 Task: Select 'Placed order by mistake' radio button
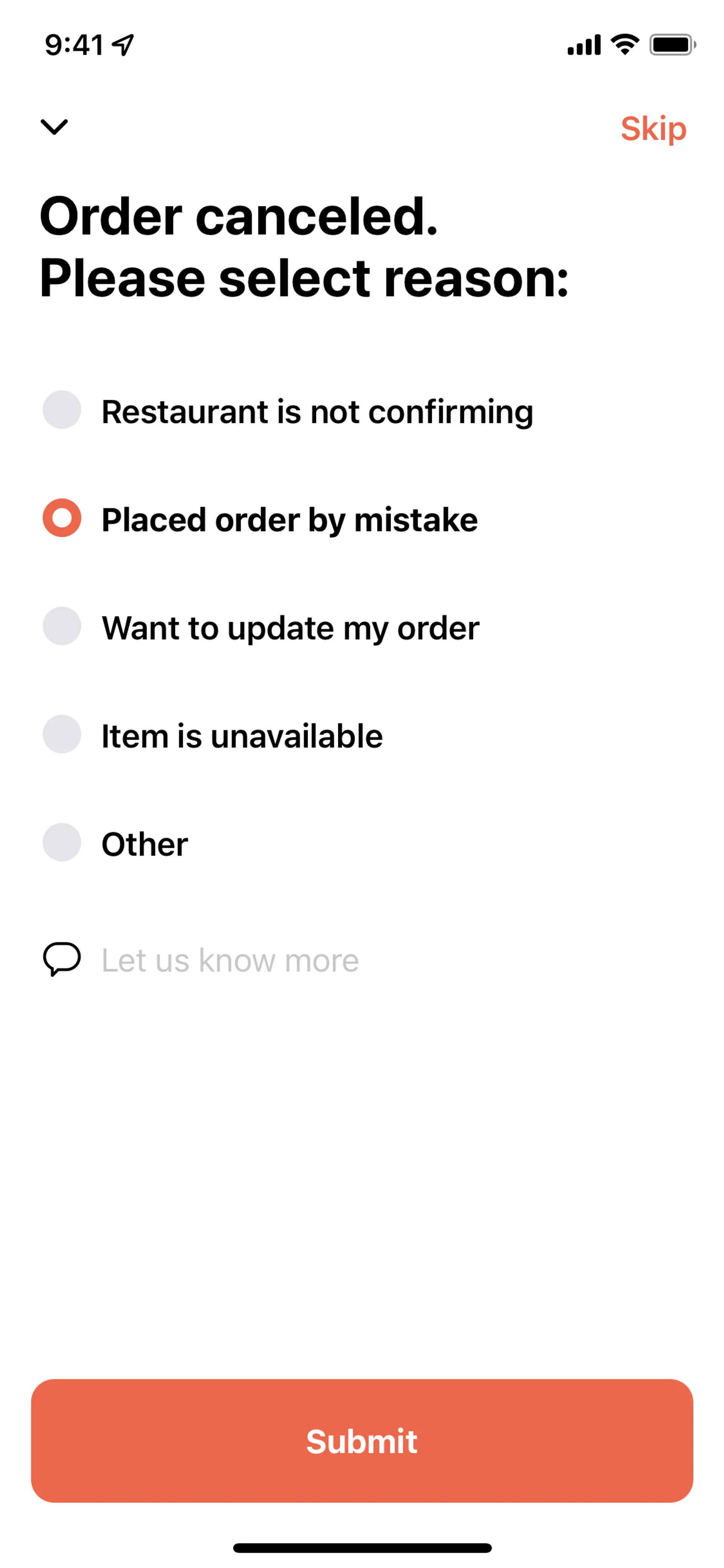point(62,518)
